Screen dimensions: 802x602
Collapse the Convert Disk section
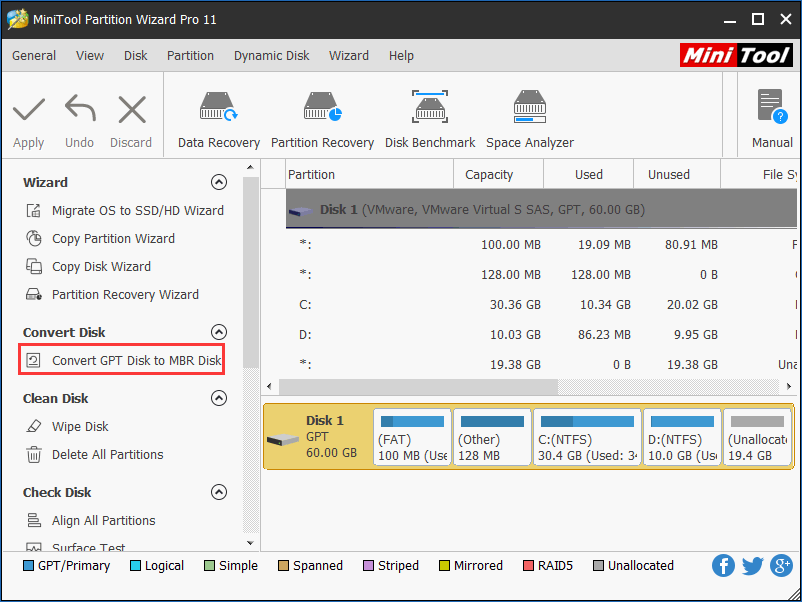[219, 332]
